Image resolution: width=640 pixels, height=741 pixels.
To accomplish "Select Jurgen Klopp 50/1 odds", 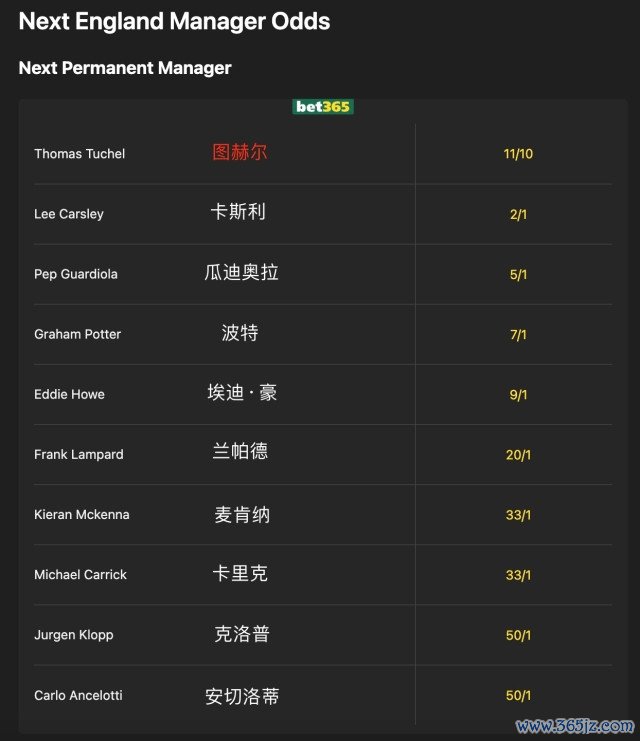I will 518,635.
